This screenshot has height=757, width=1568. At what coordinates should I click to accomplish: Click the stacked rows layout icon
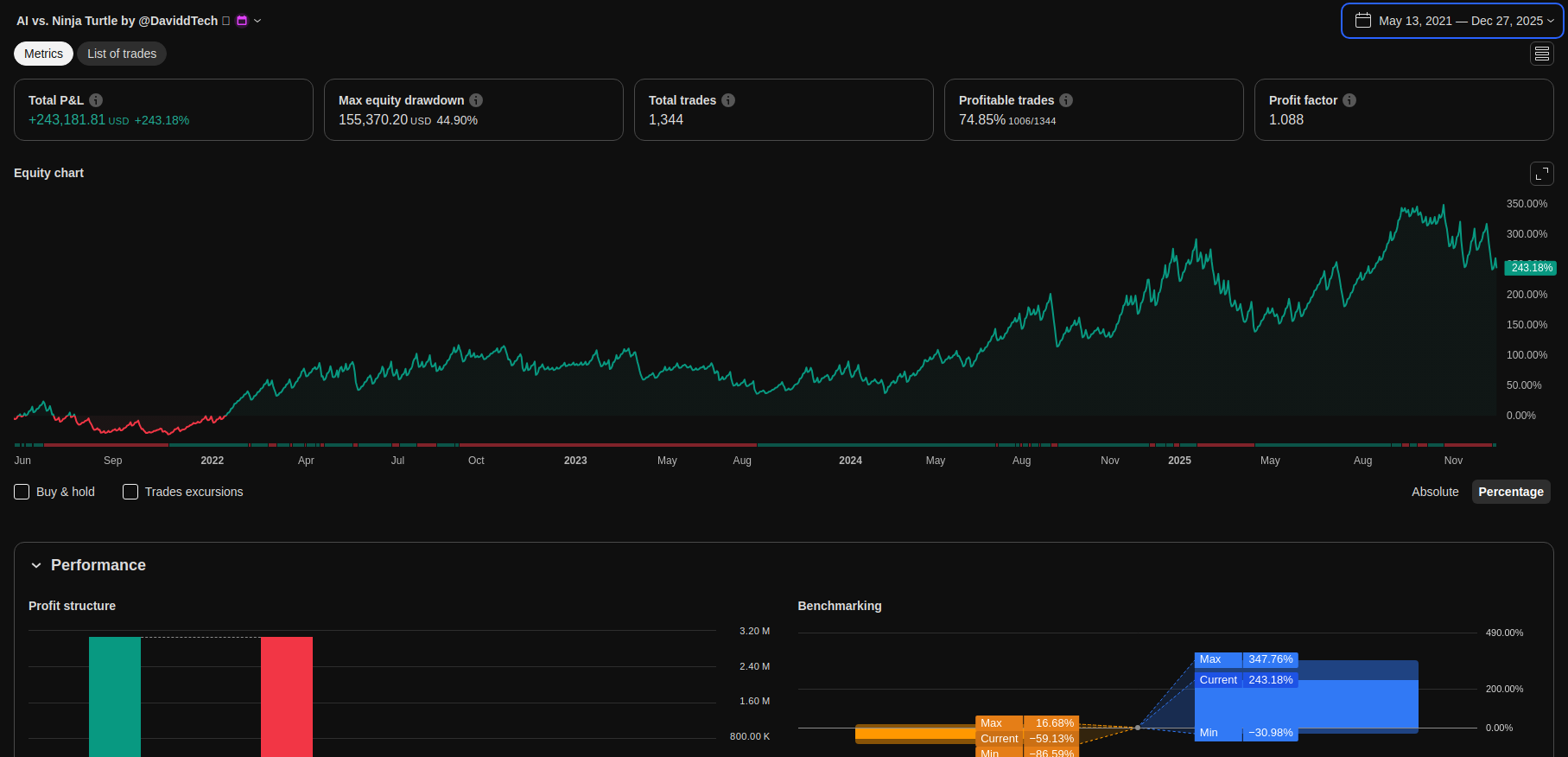[x=1541, y=54]
